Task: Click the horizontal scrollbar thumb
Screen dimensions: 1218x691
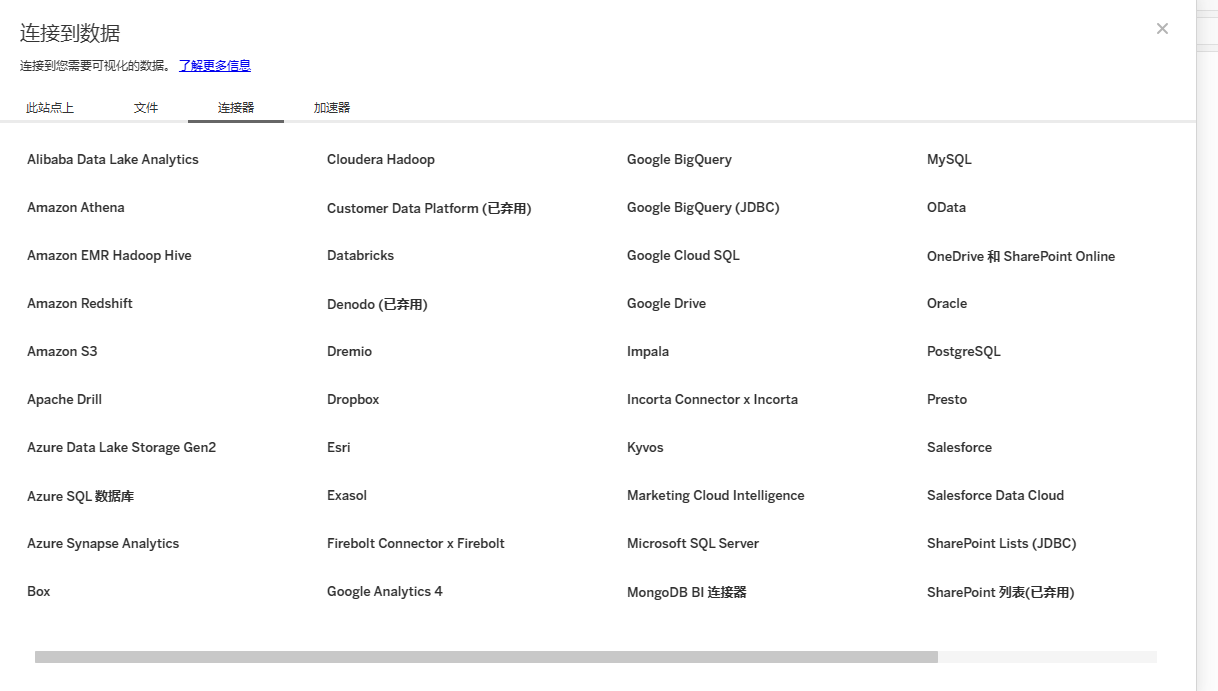Action: (x=486, y=657)
